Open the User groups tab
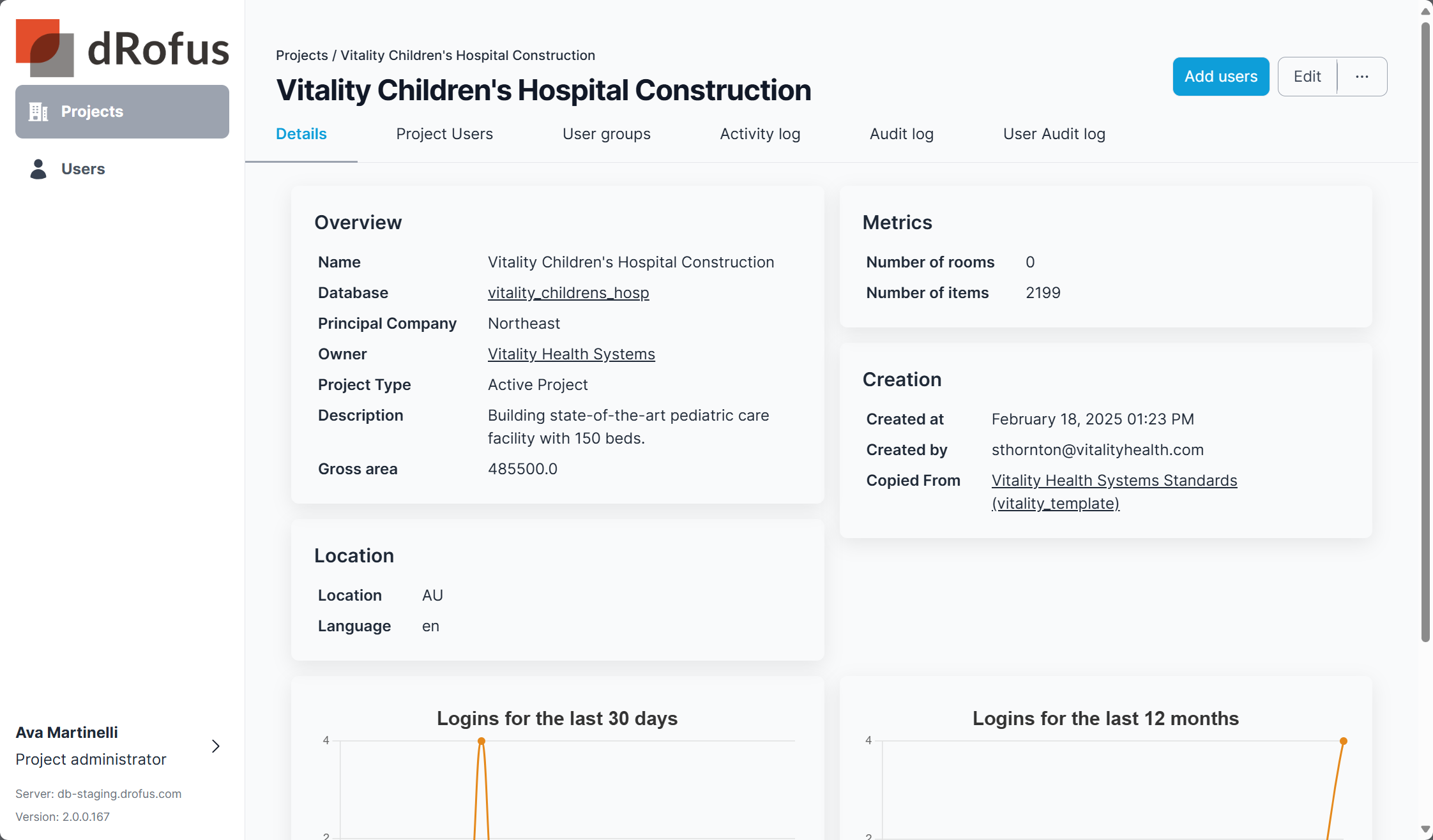This screenshot has height=840, width=1433. click(606, 134)
